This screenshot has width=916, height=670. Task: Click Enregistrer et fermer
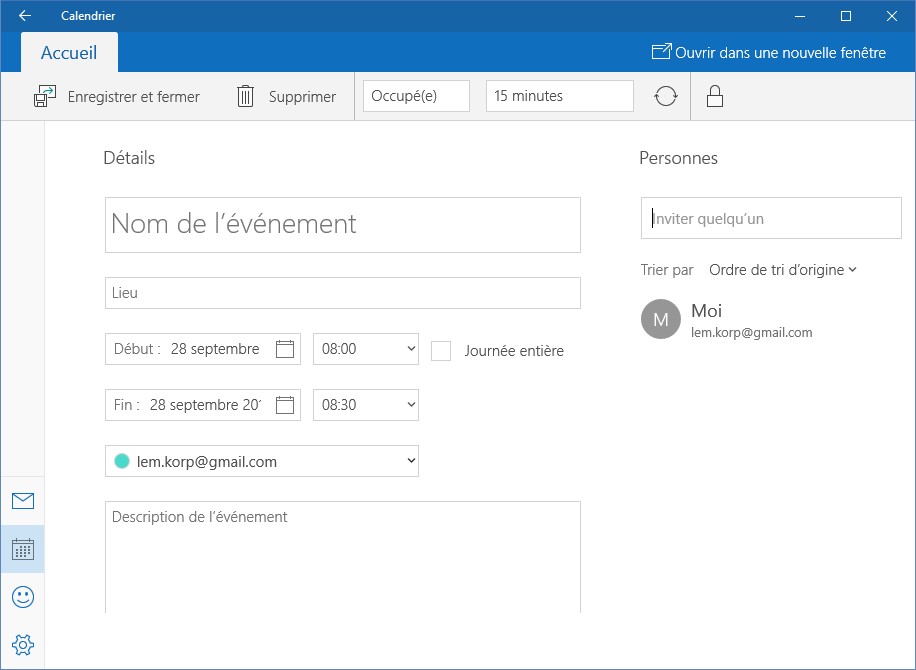[x=117, y=97]
